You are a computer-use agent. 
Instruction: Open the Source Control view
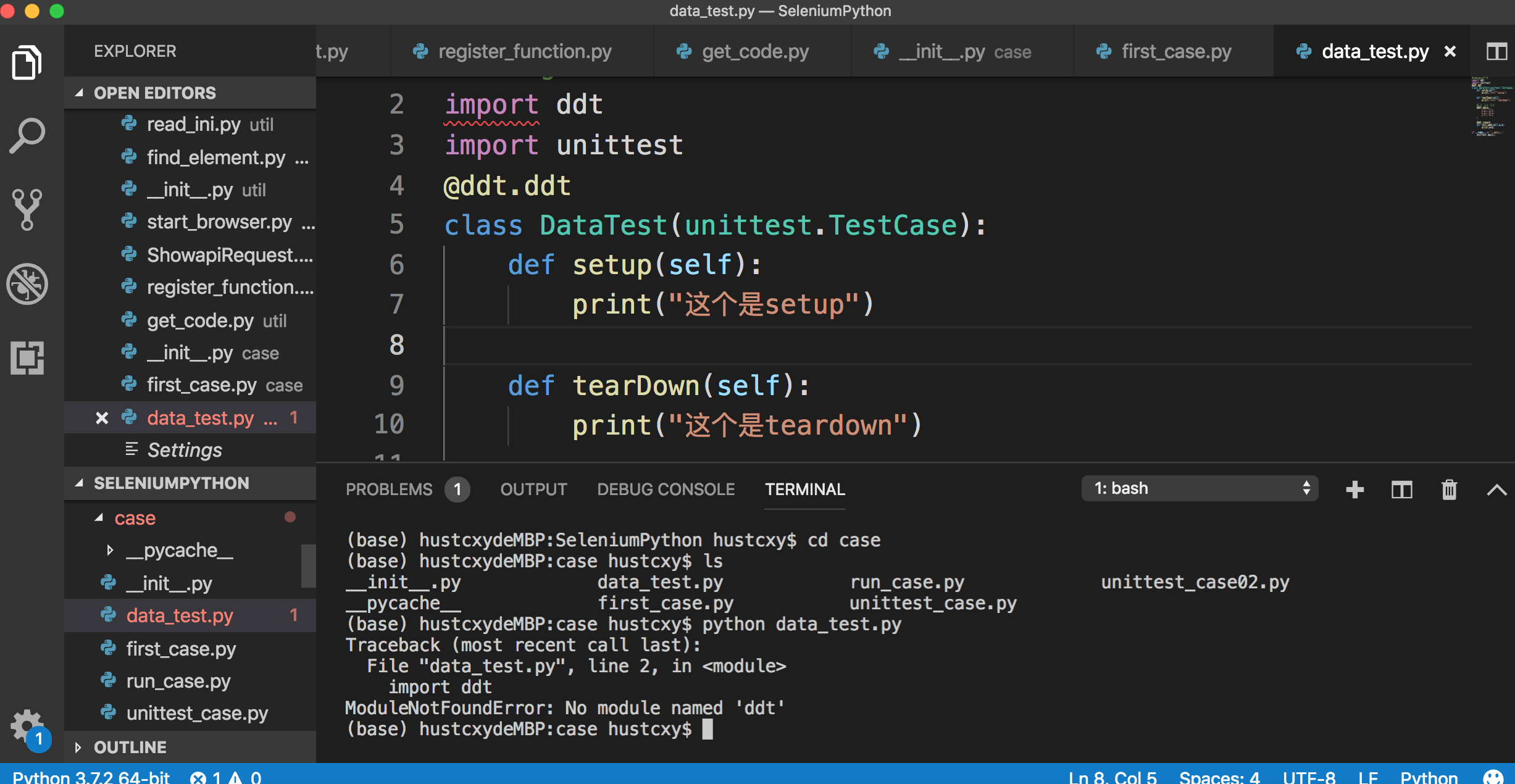[x=27, y=210]
